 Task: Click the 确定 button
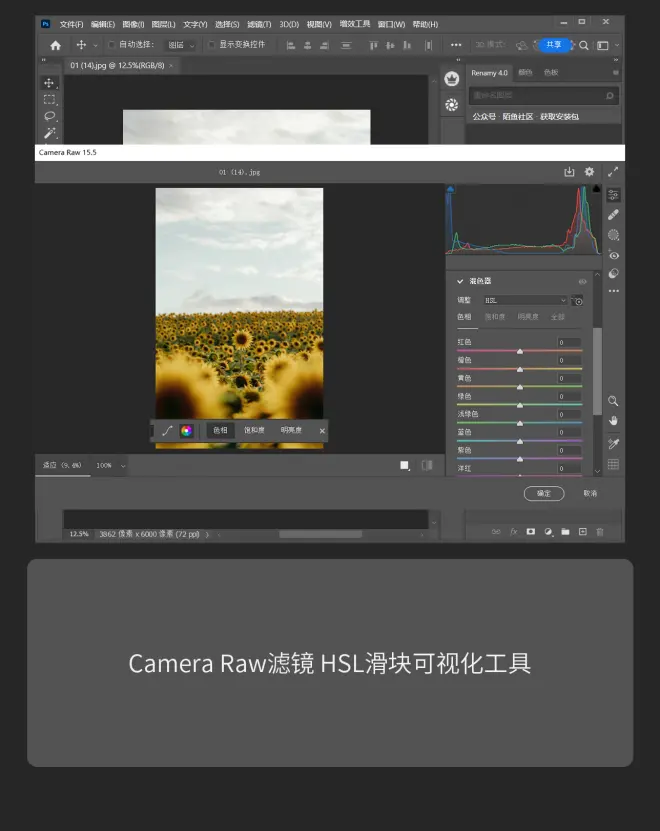[544, 493]
